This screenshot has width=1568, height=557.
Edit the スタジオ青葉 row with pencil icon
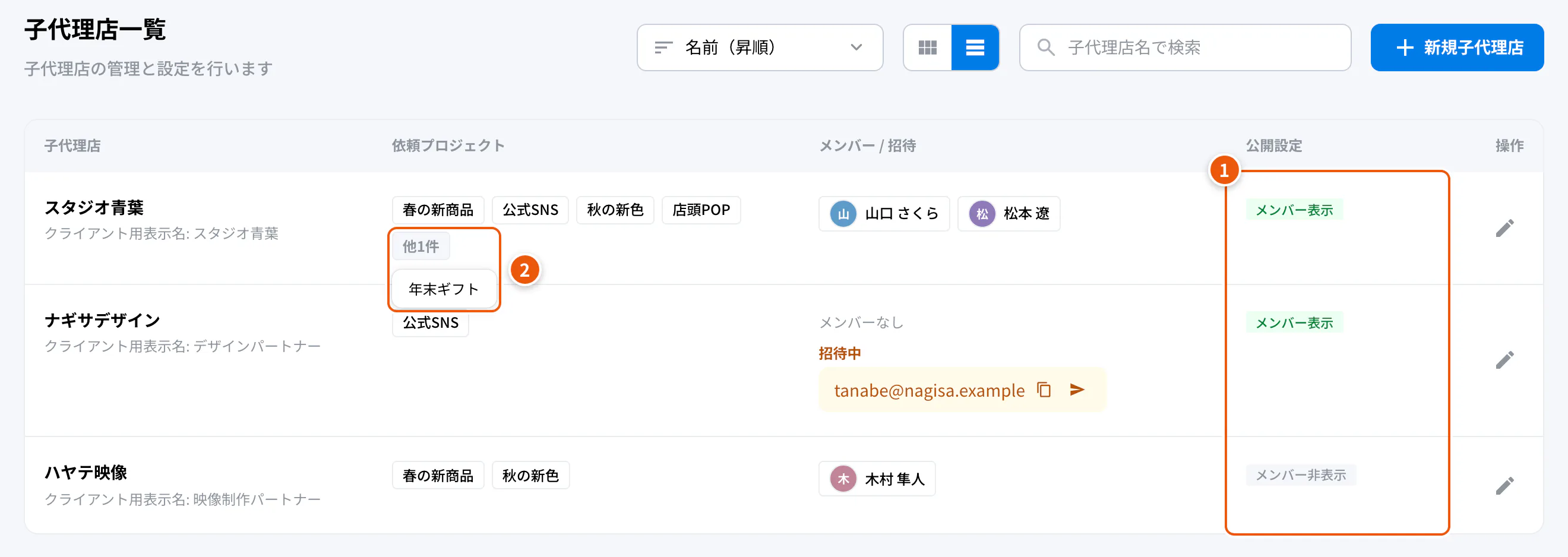[1504, 228]
